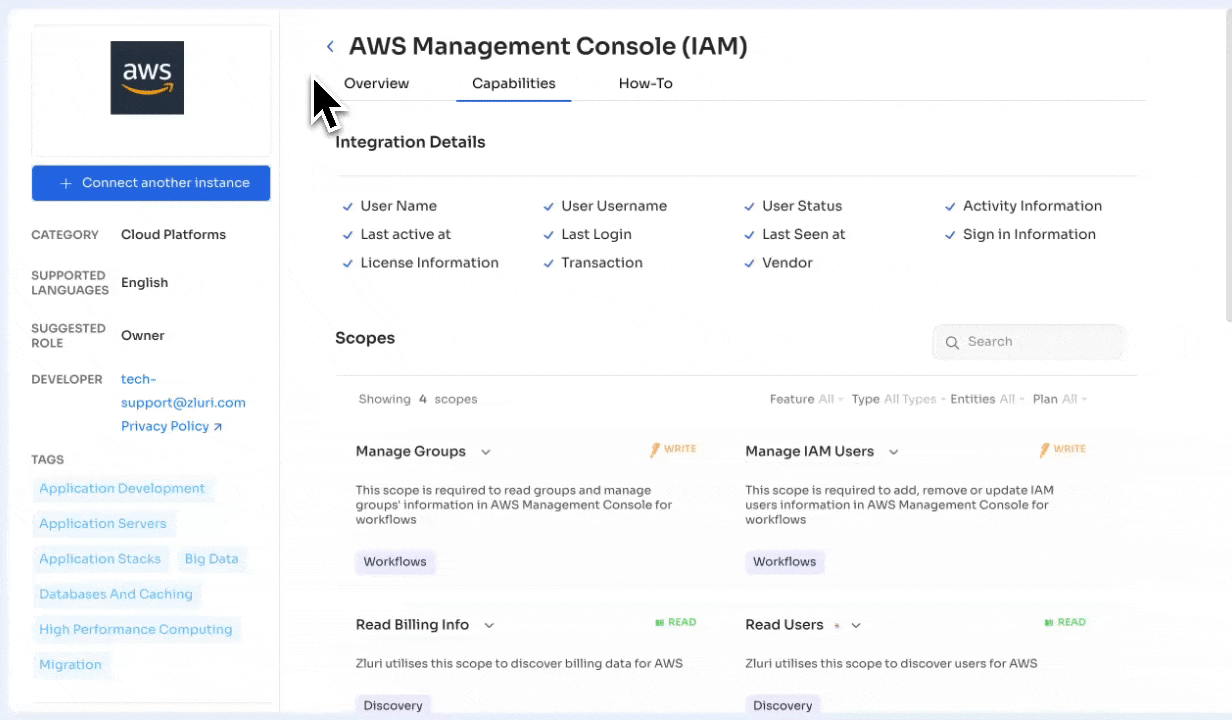Click the High Performance Computing tag

pos(136,629)
